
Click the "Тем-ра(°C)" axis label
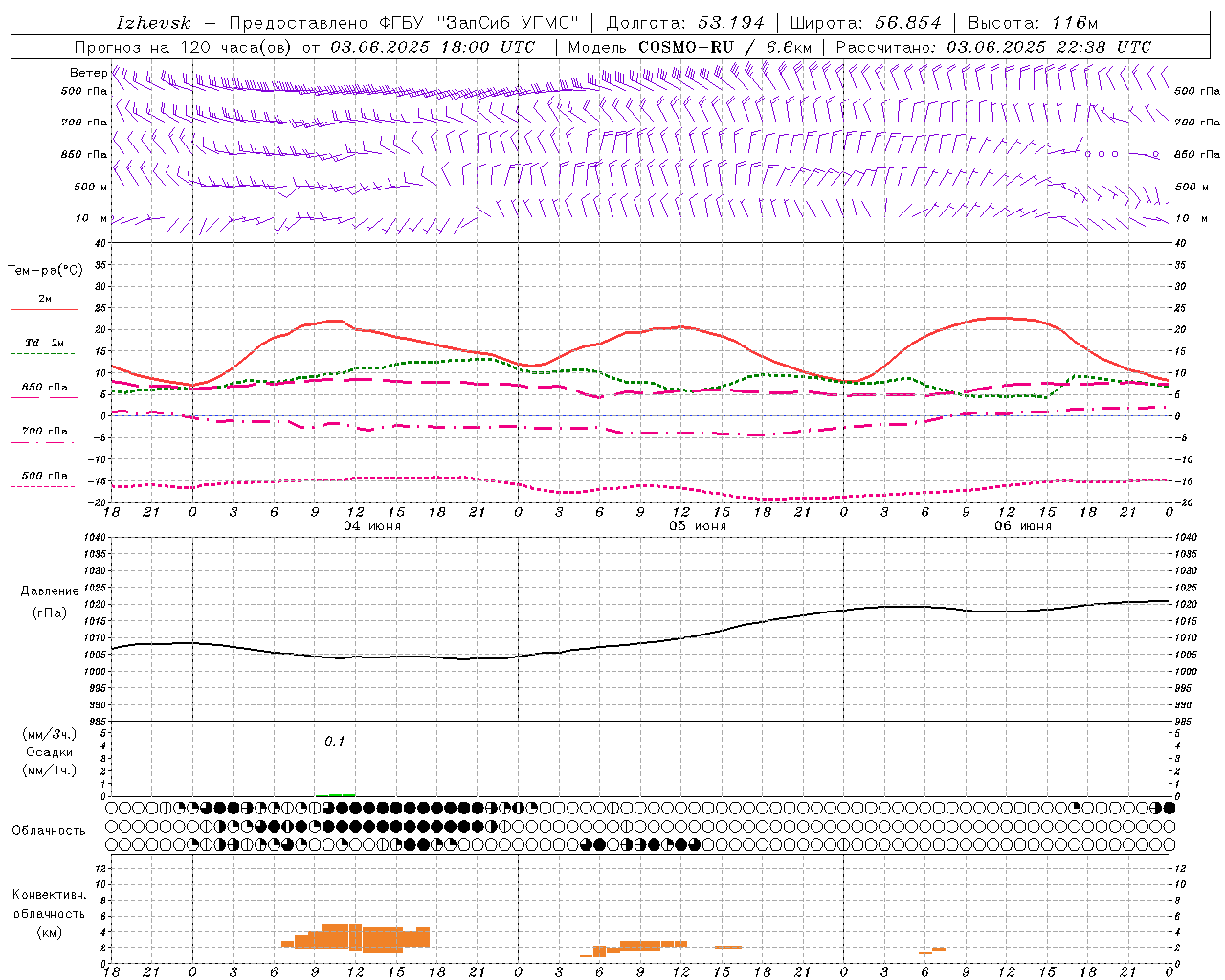[45, 271]
